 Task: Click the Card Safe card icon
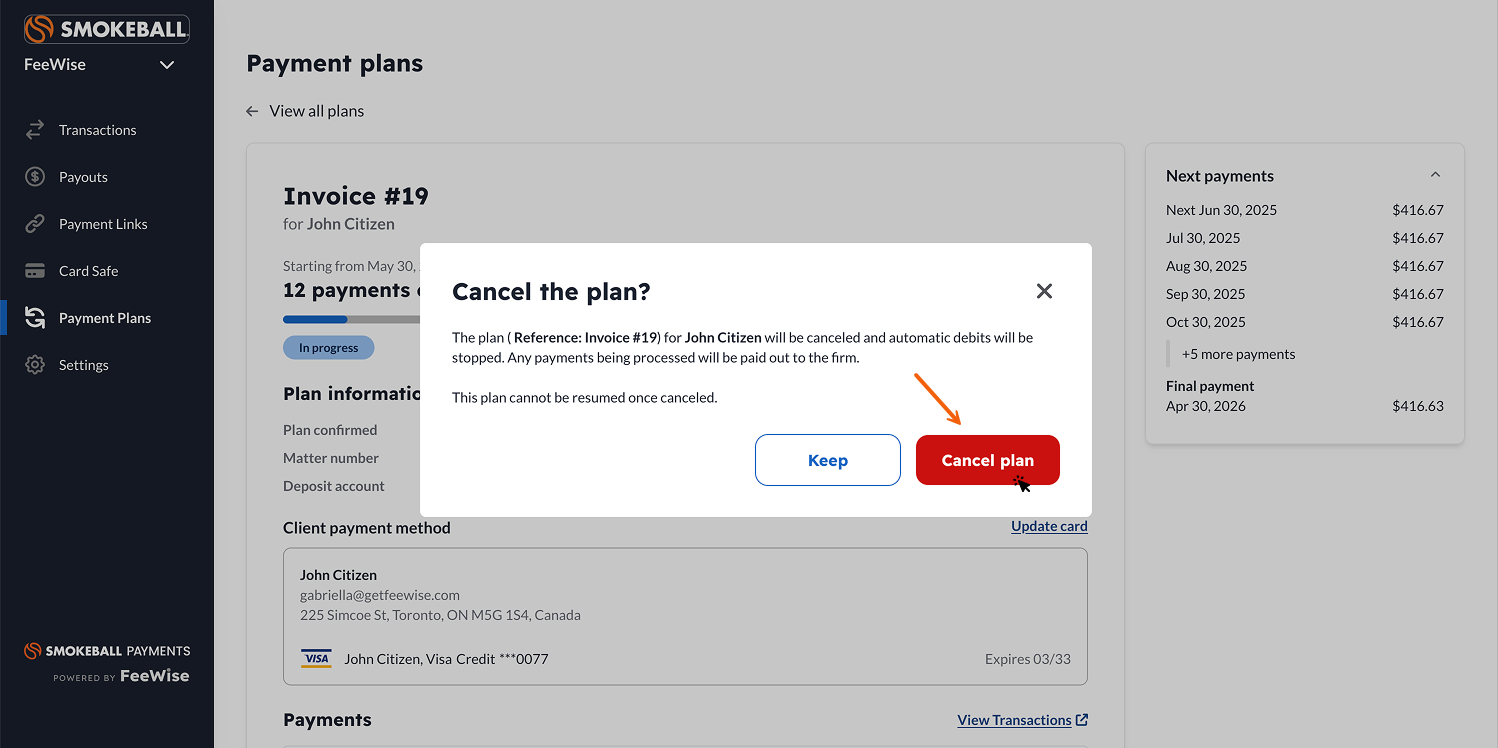pos(35,271)
